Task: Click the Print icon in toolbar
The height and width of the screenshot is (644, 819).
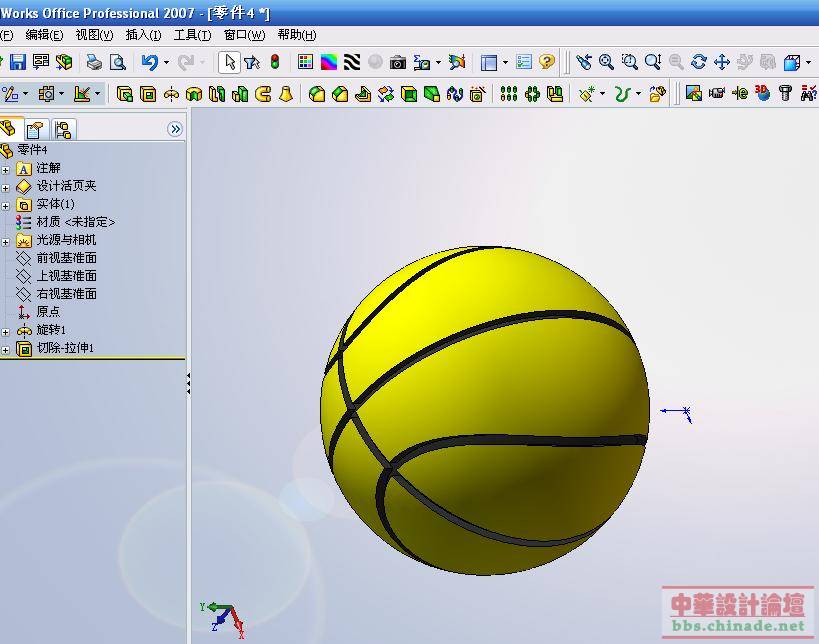Action: [x=94, y=62]
